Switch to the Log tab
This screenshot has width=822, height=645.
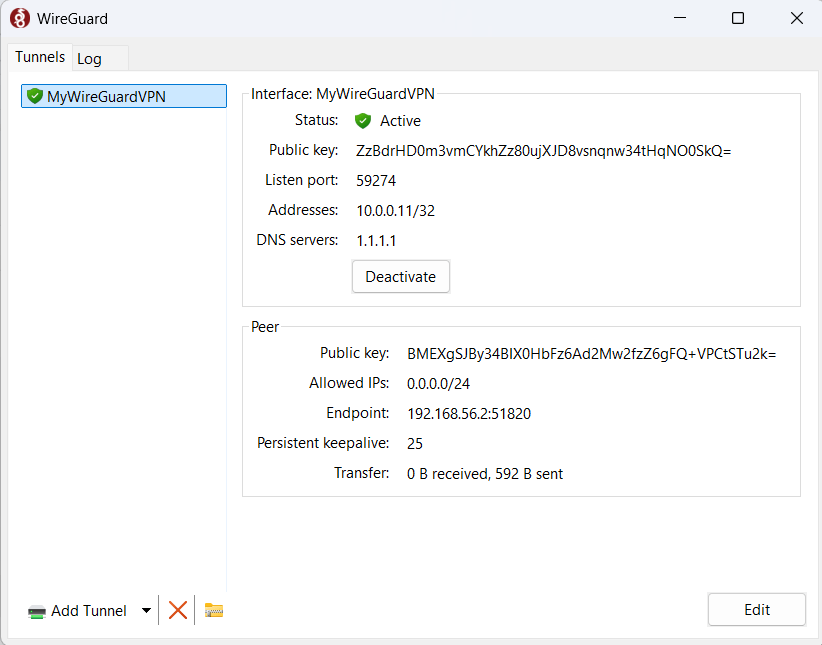[x=90, y=59]
